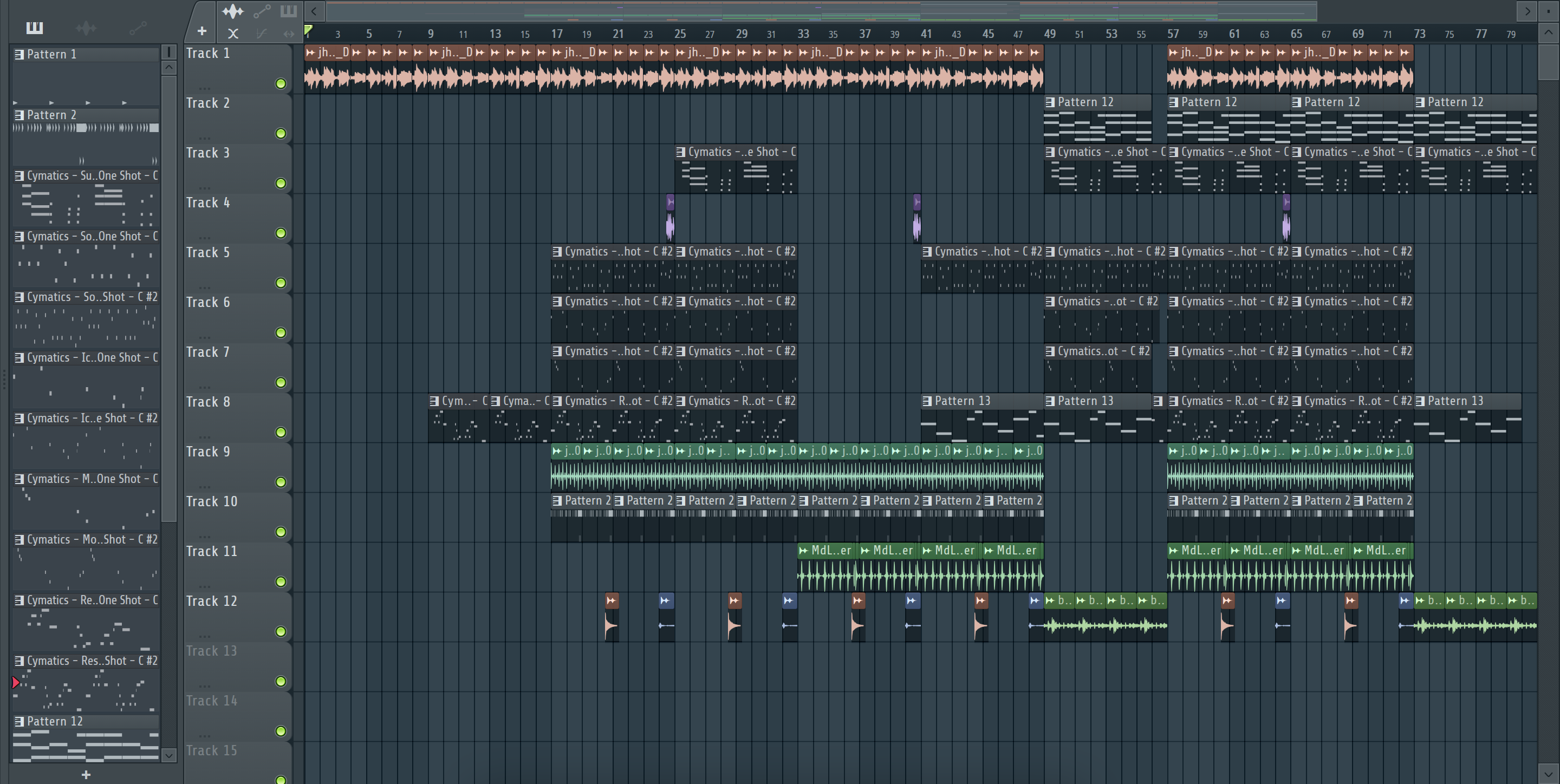Click the playlist overview scrollbar thumb at top
Viewport: 1560px width, 784px height.
821,11
